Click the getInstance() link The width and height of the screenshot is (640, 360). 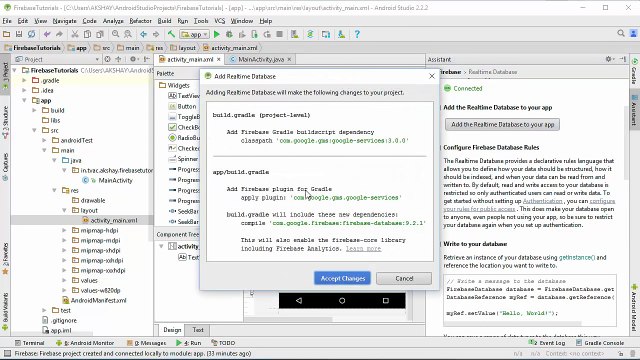pos(577,258)
